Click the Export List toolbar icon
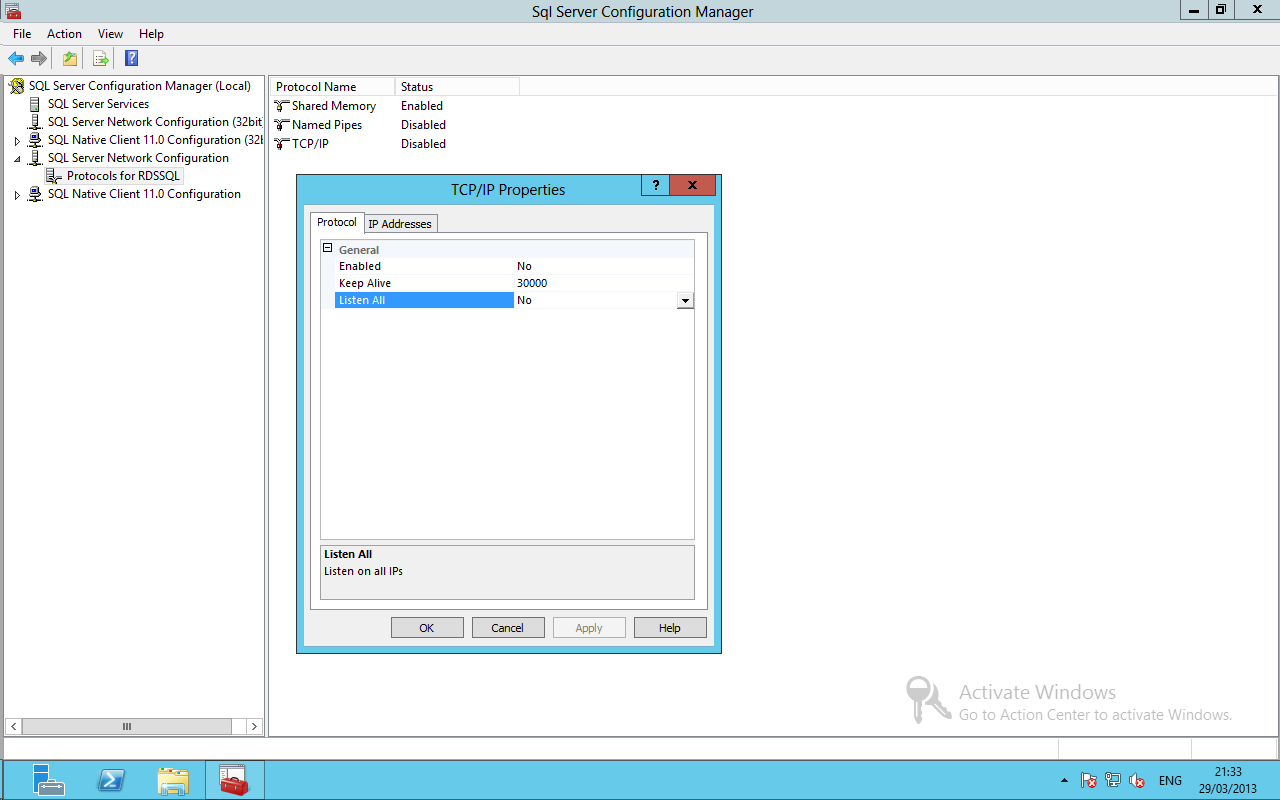Viewport: 1280px width, 800px height. coord(100,58)
